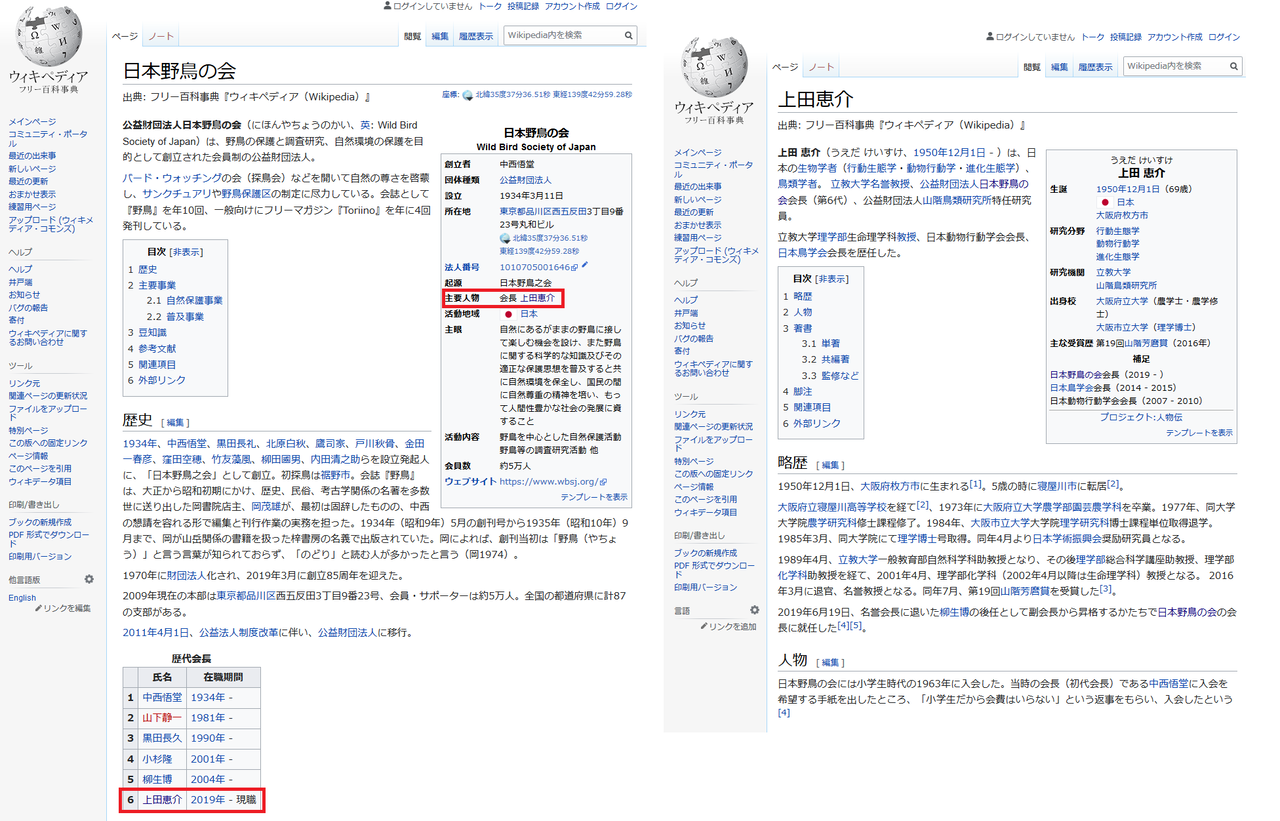1280x821 pixels.
Task: Open プロジェクト:人物伝 link in infobox
Action: tap(1140, 417)
